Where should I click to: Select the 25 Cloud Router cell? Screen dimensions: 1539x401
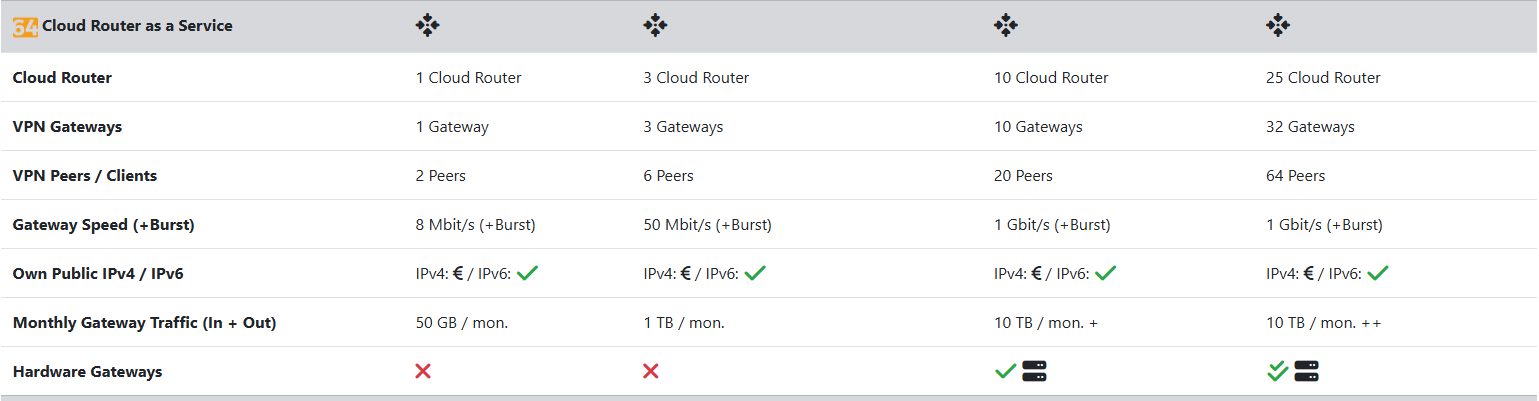coord(1323,78)
